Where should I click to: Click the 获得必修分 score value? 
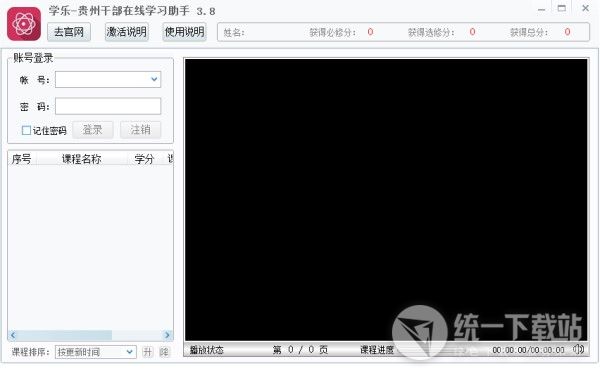pyautogui.click(x=370, y=32)
